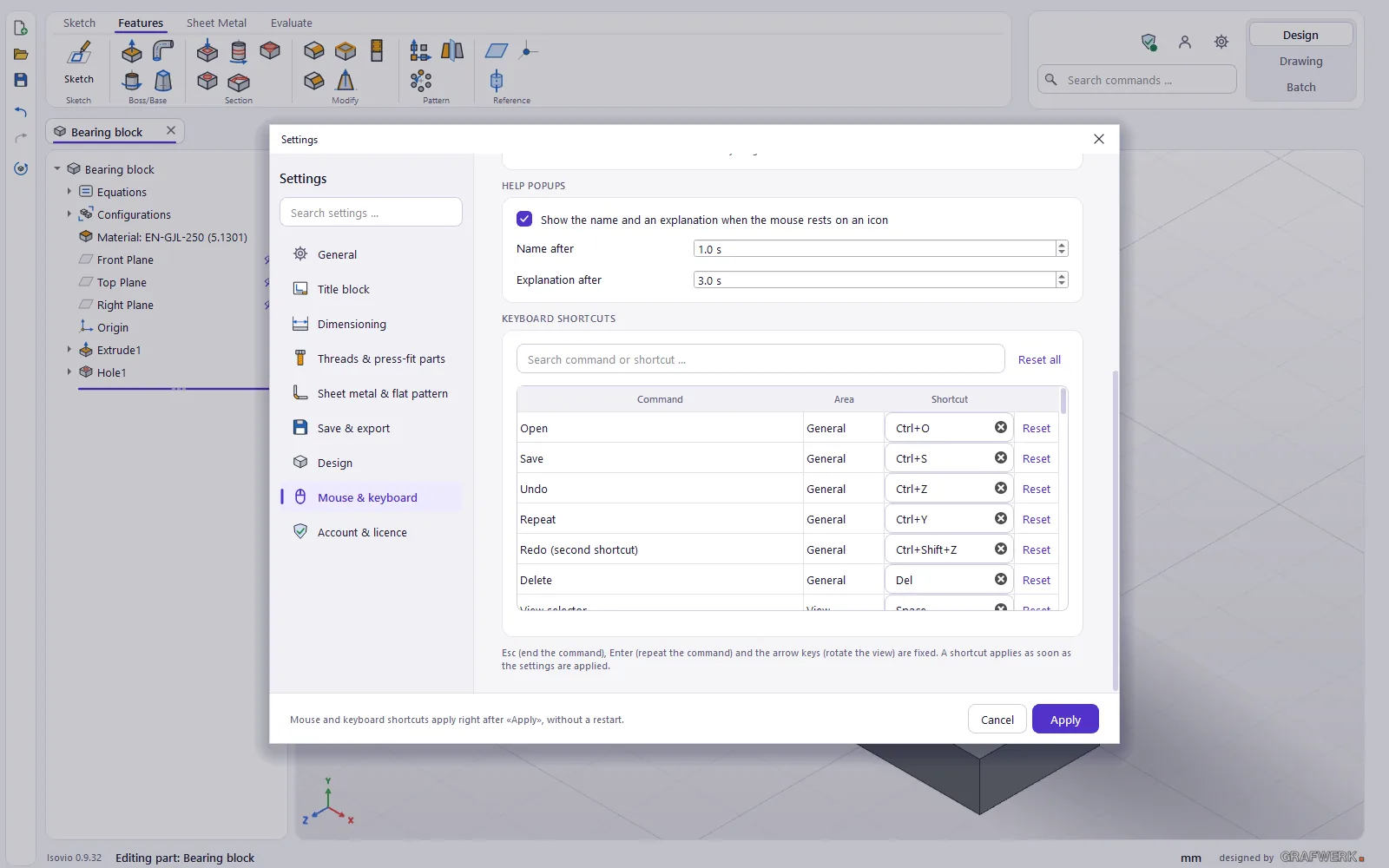This screenshot has height=868, width=1389.
Task: Open the Account & licence settings
Action: (x=371, y=532)
